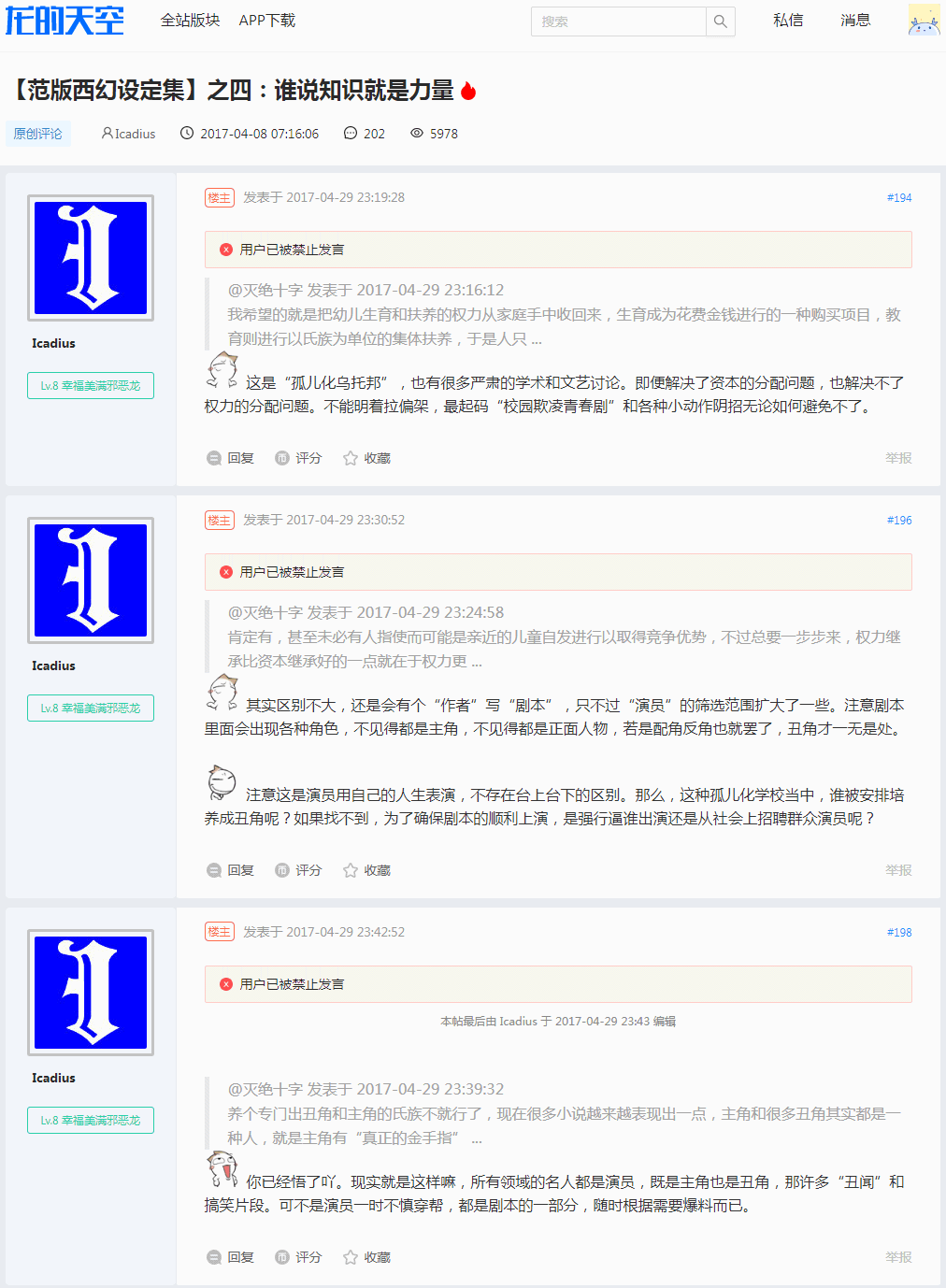The image size is (946, 1288).
Task: Reply to post #196 via 回复
Action: pos(230,870)
